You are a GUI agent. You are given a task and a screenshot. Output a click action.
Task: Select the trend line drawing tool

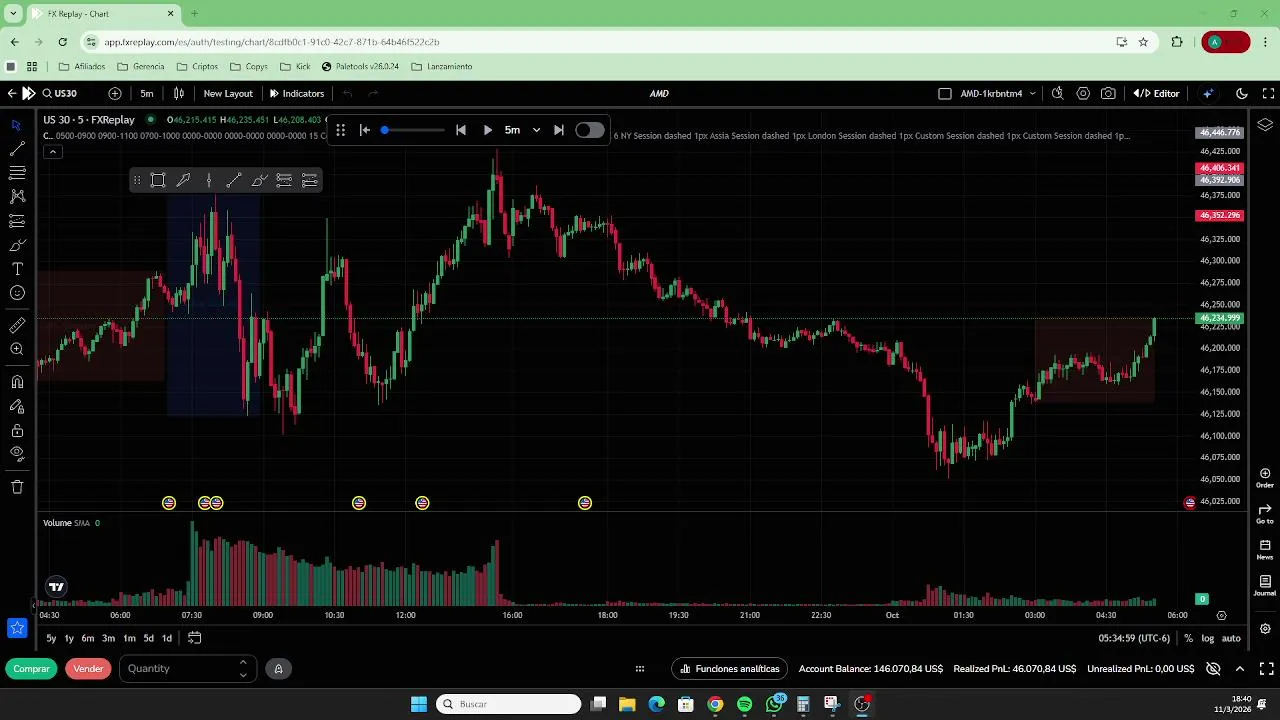click(x=17, y=149)
